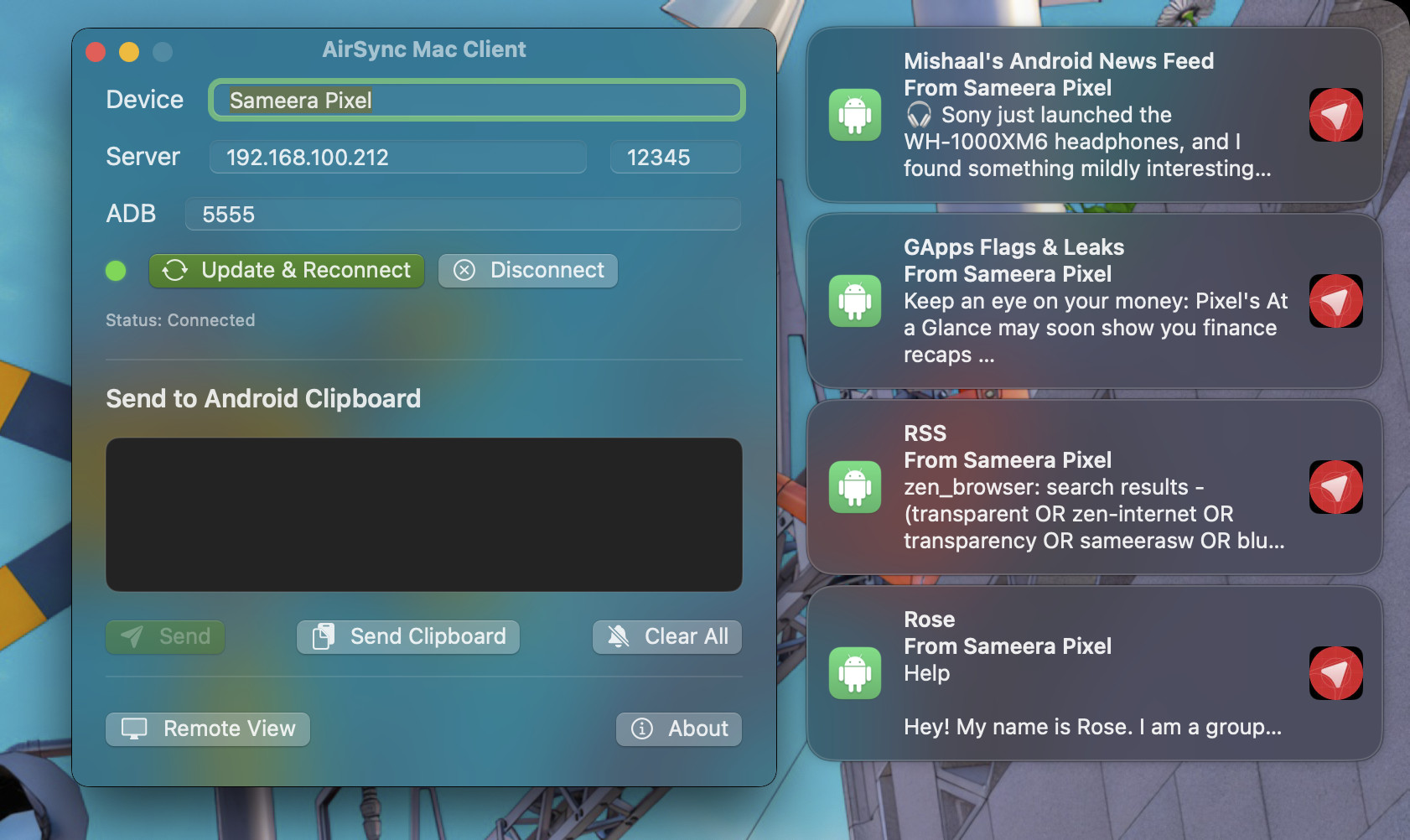The height and width of the screenshot is (840, 1410).
Task: Click the info icon on the About button
Action: pos(642,729)
